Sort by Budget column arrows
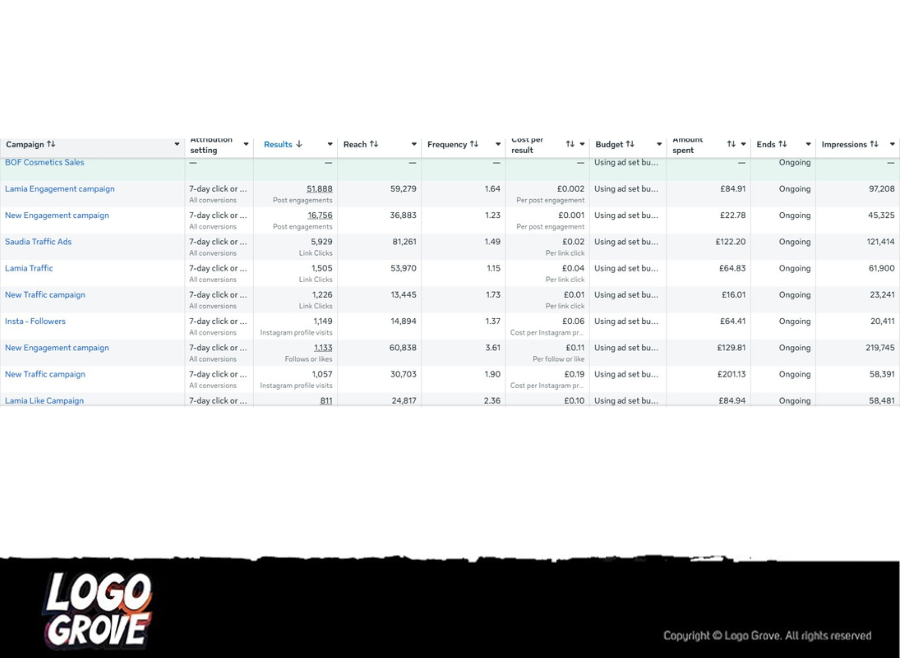The height and width of the screenshot is (658, 900). 630,144
